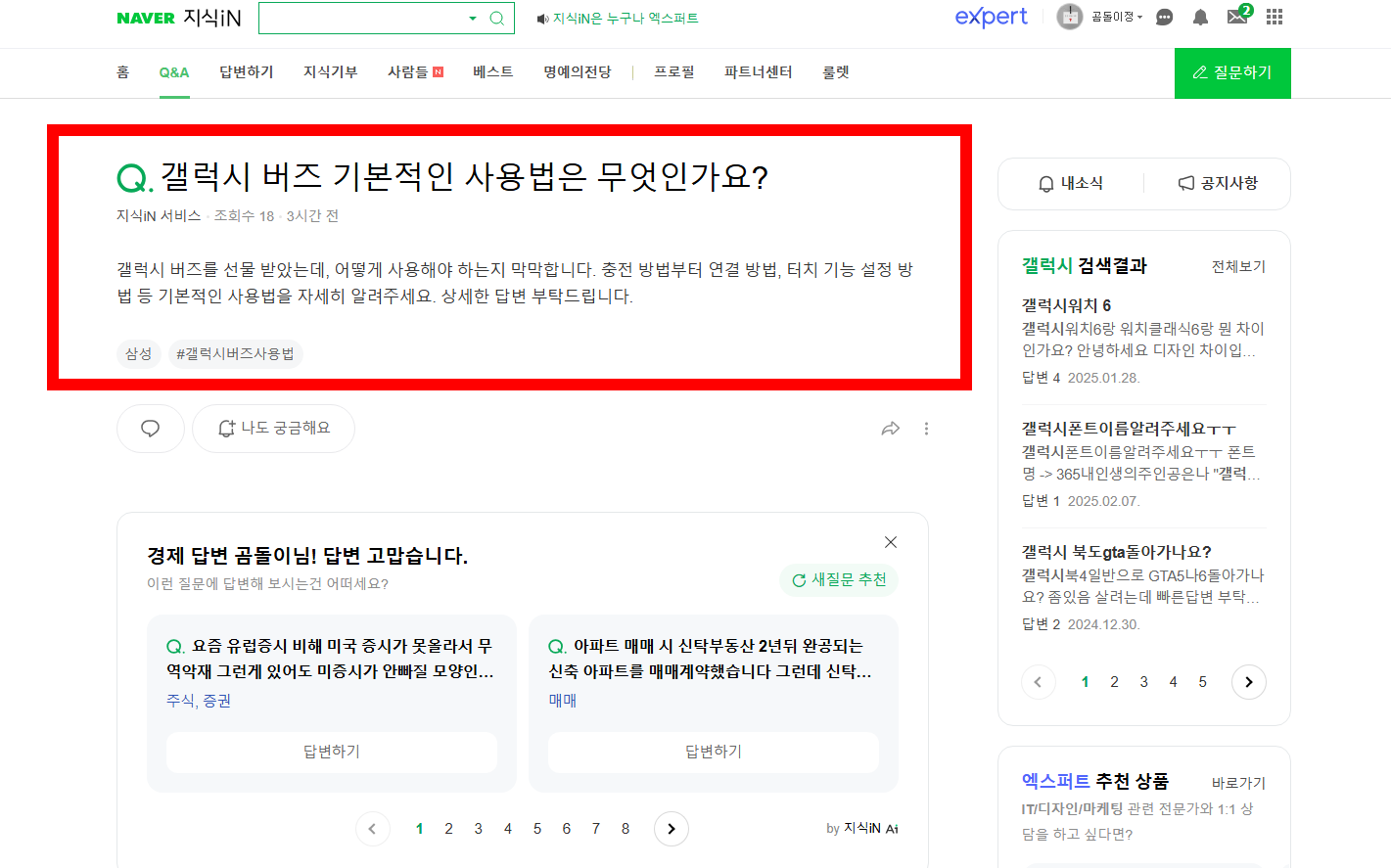Open 공지사항 in the sidebar
The width and height of the screenshot is (1391, 868).
pyautogui.click(x=1218, y=183)
